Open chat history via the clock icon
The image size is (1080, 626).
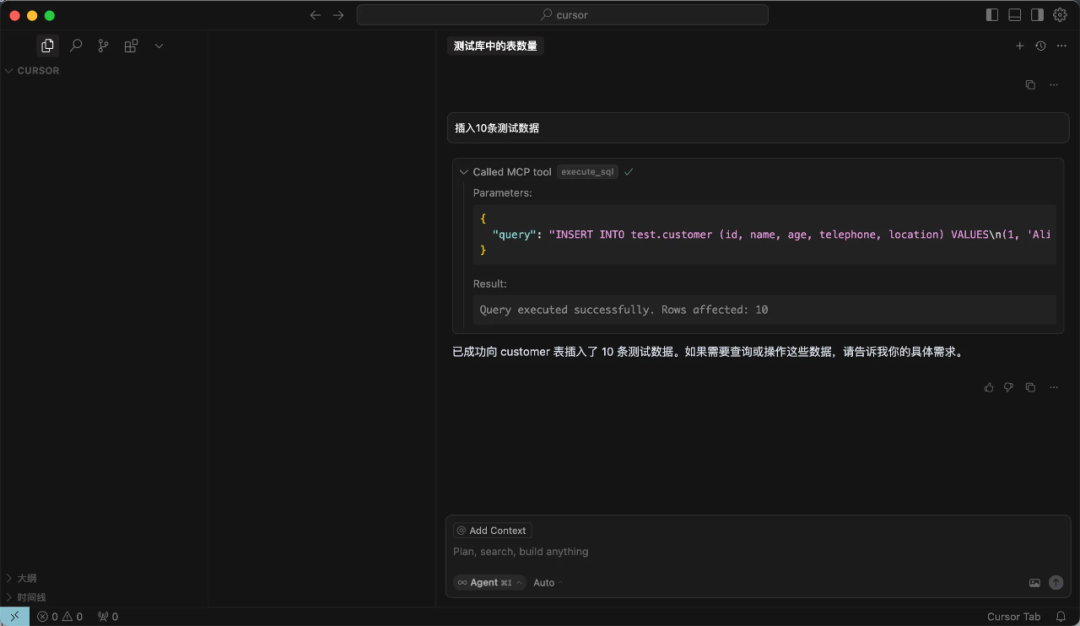(1040, 45)
